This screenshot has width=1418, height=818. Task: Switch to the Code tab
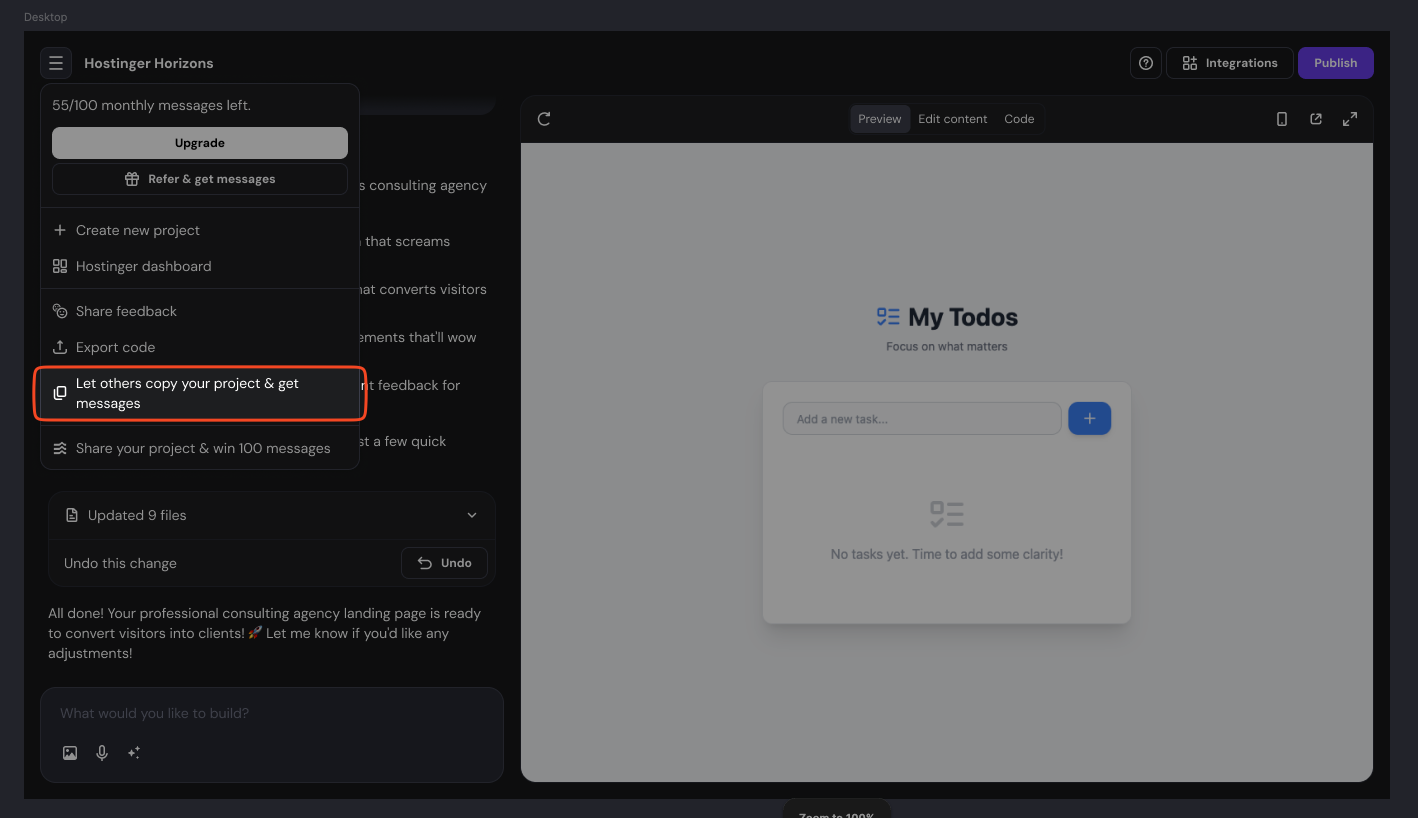click(1019, 119)
